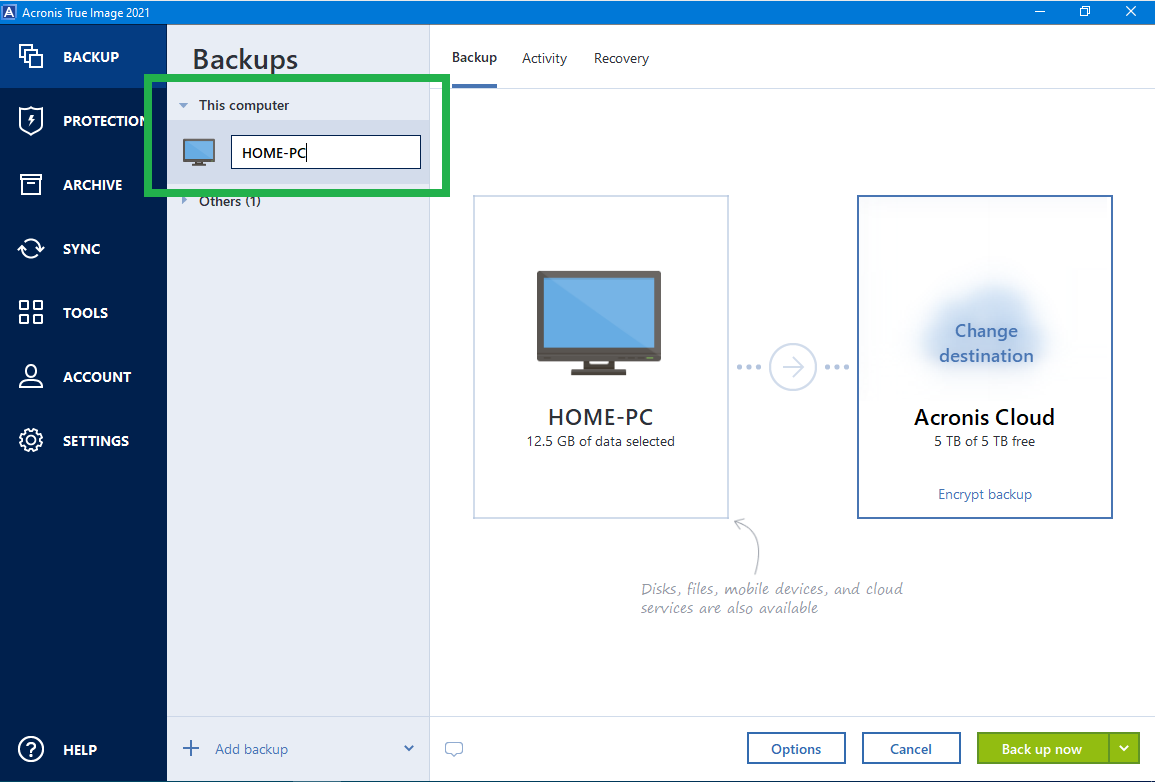Image resolution: width=1155 pixels, height=782 pixels.
Task: Open the Tools panel
Action: 30,312
